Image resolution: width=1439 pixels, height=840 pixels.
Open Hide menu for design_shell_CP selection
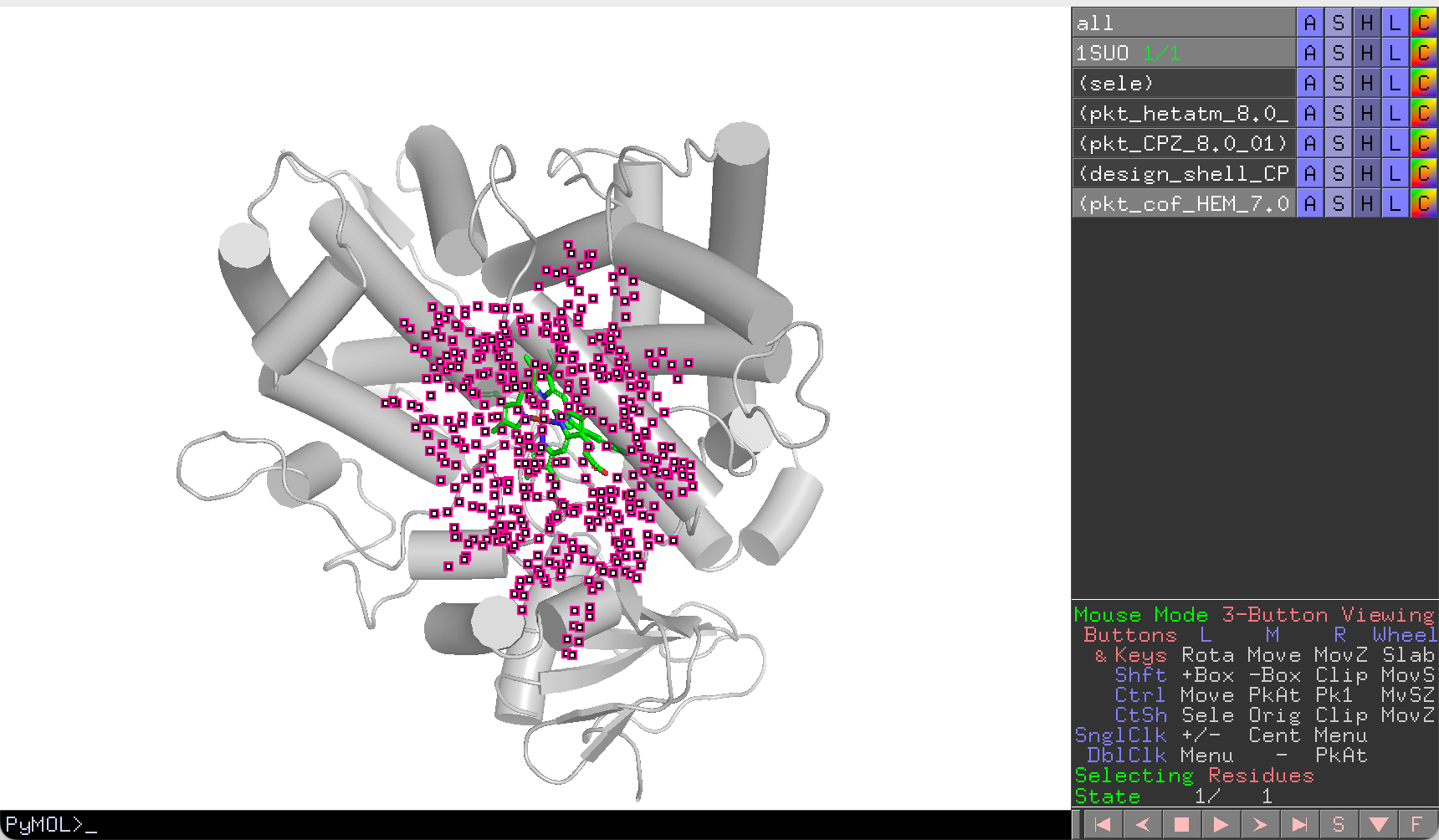point(1367,173)
